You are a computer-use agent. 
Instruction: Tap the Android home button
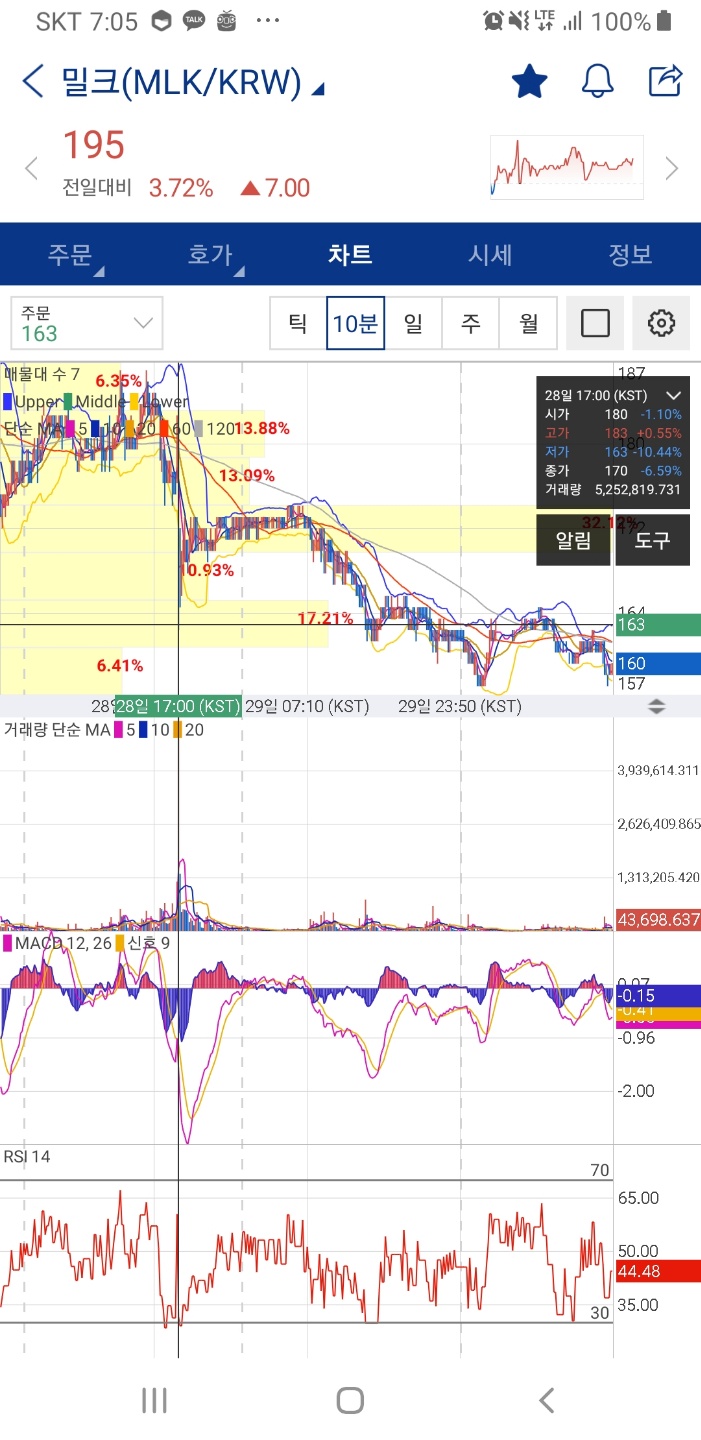[x=350, y=1400]
